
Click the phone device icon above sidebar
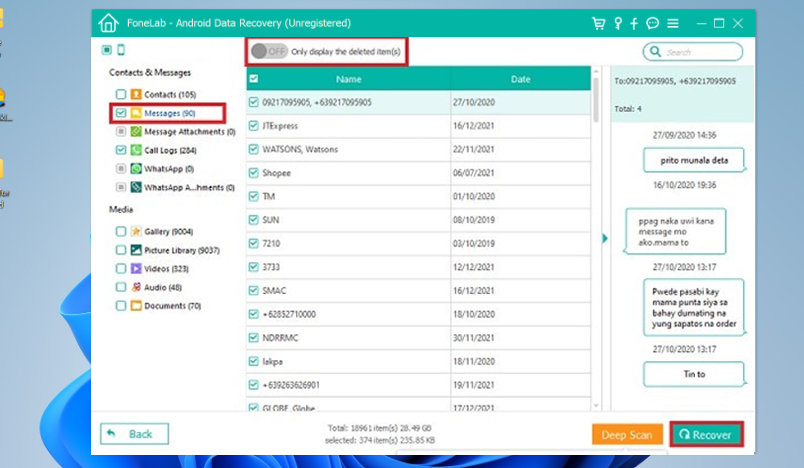coord(121,50)
